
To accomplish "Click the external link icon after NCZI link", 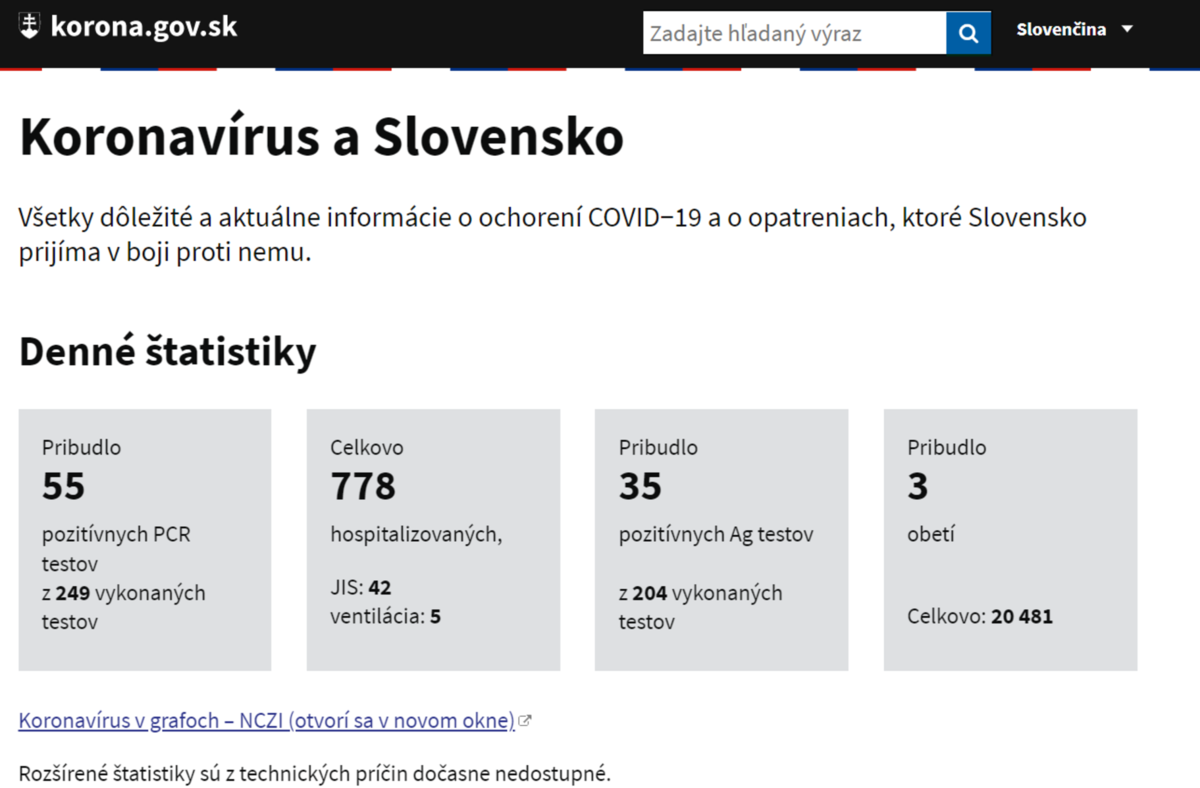I will pyautogui.click(x=526, y=721).
